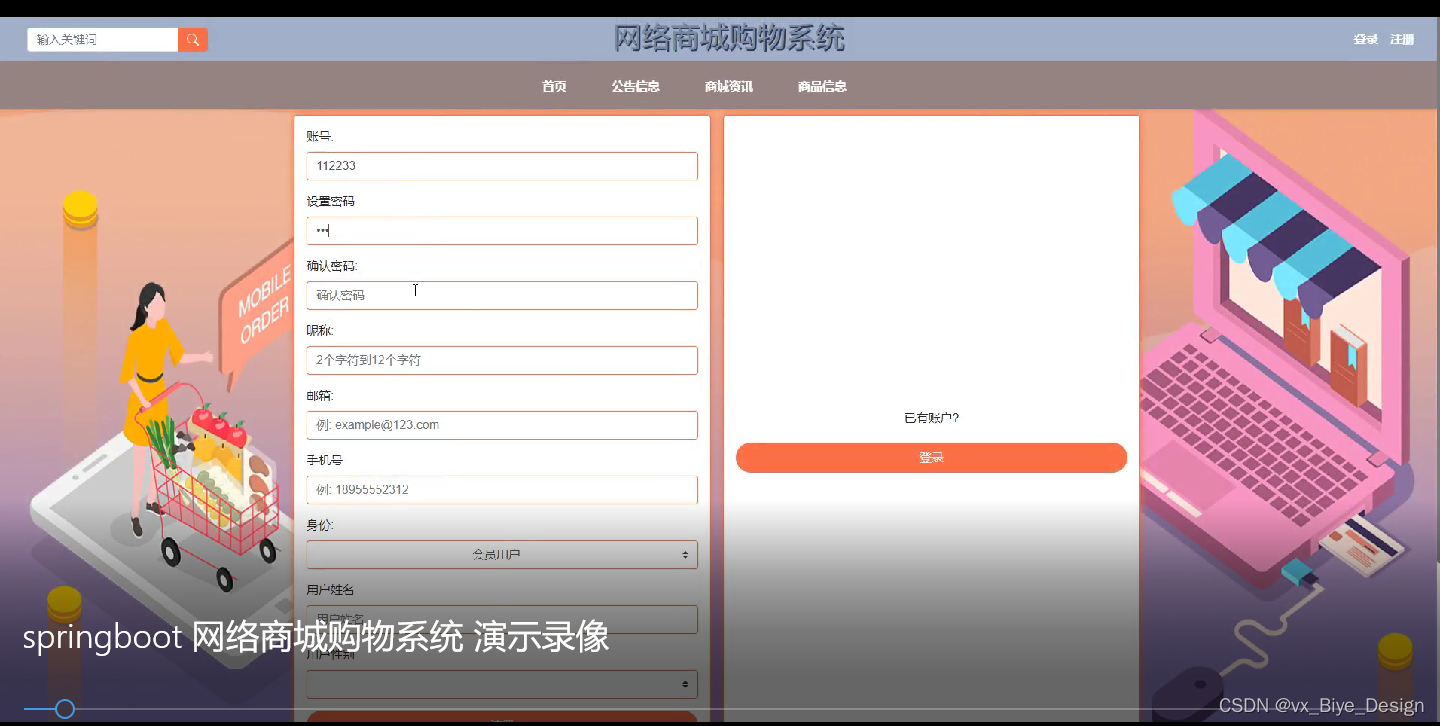Expand the user gender dropdown at bottom
1440x726 pixels.
(502, 684)
